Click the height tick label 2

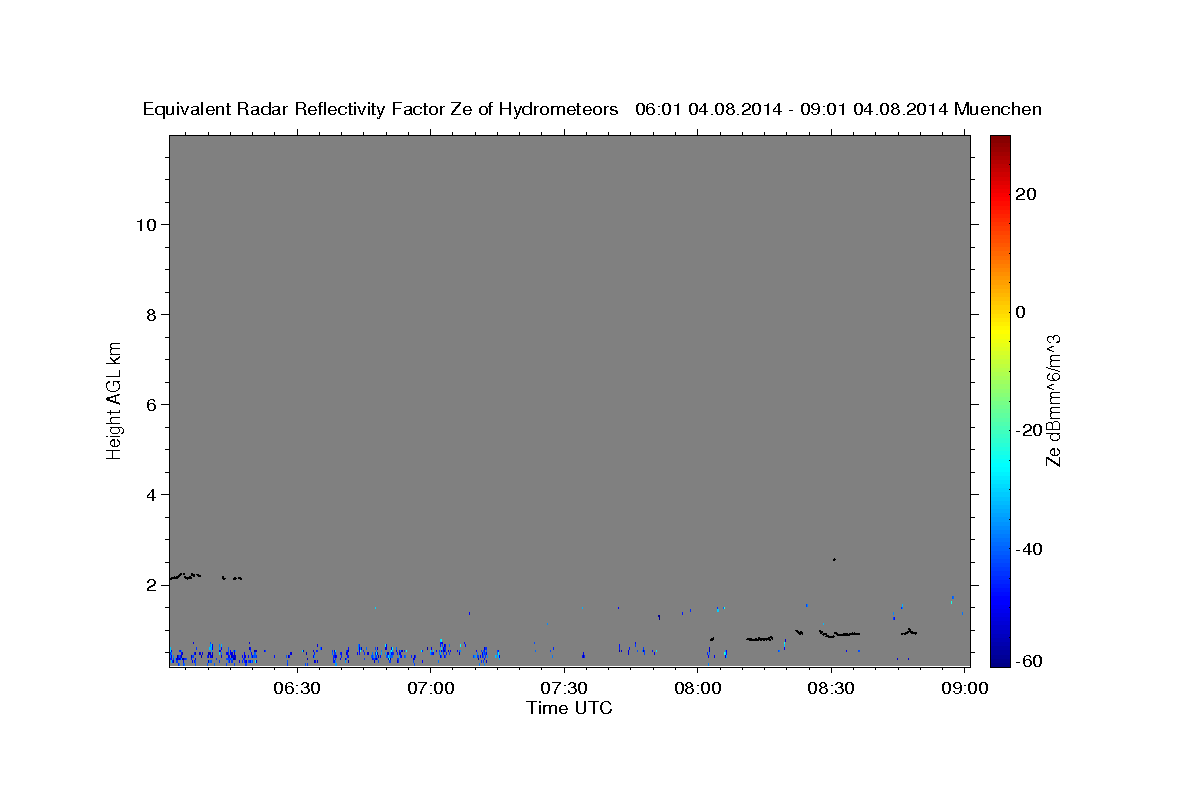(x=153, y=585)
